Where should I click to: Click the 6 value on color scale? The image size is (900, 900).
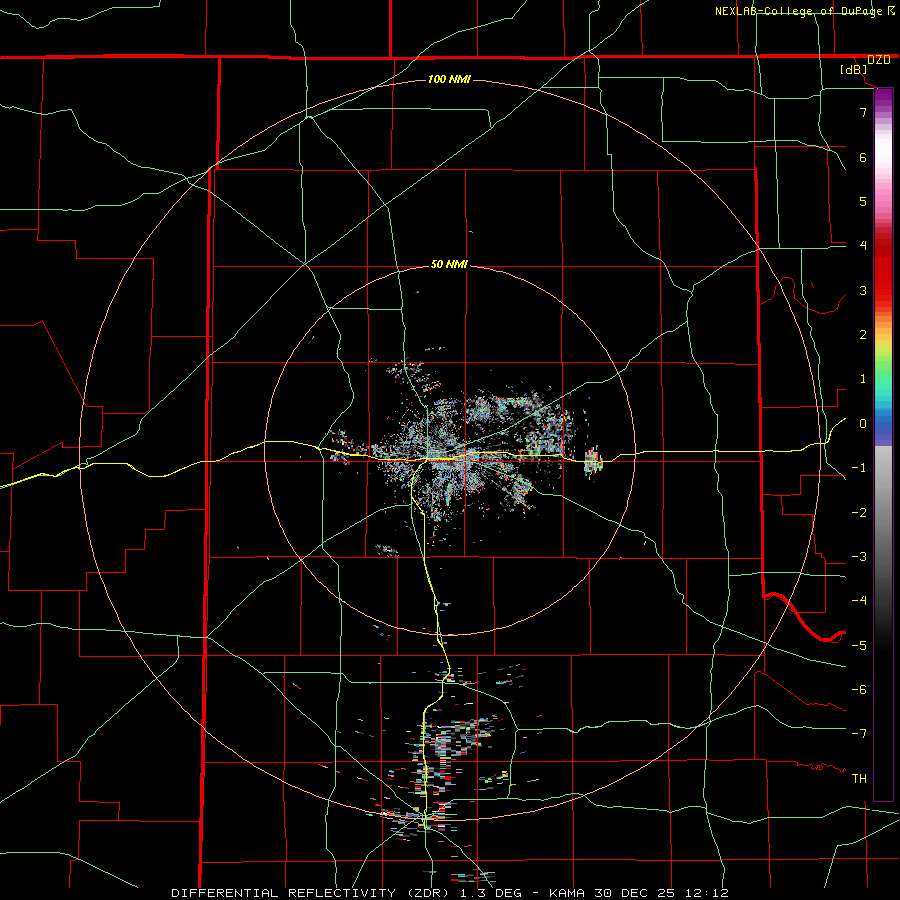click(863, 157)
